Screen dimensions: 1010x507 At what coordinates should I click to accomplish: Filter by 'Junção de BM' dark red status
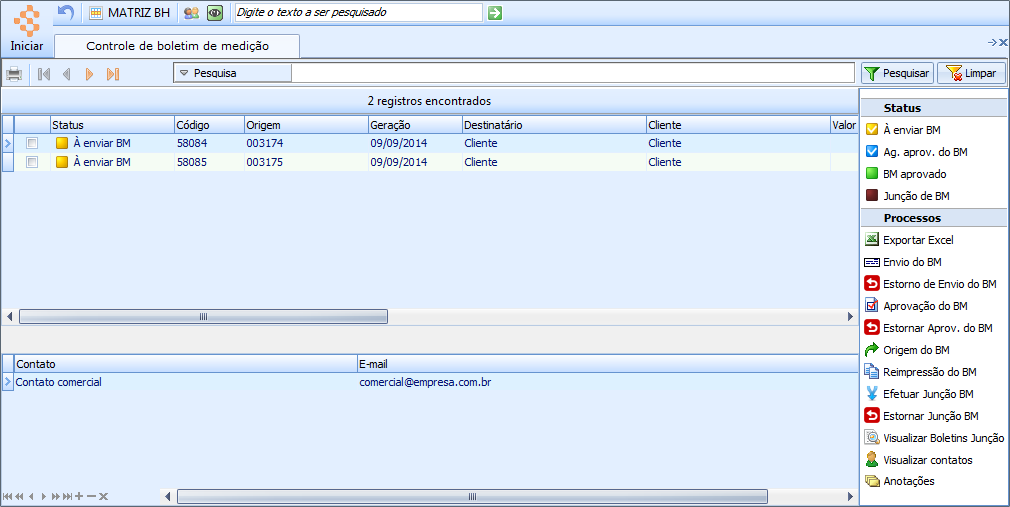point(908,196)
